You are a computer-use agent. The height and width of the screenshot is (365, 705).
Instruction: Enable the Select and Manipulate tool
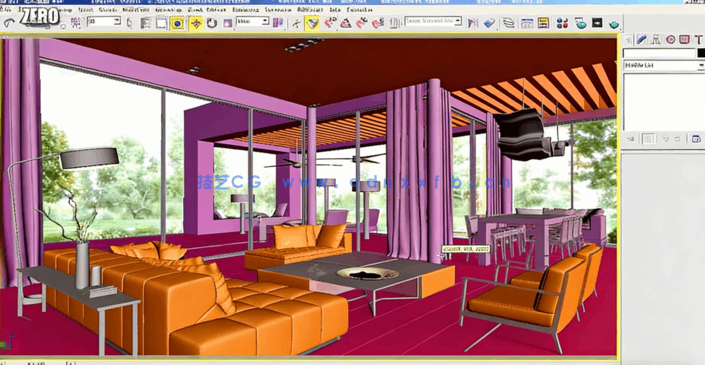(296, 22)
